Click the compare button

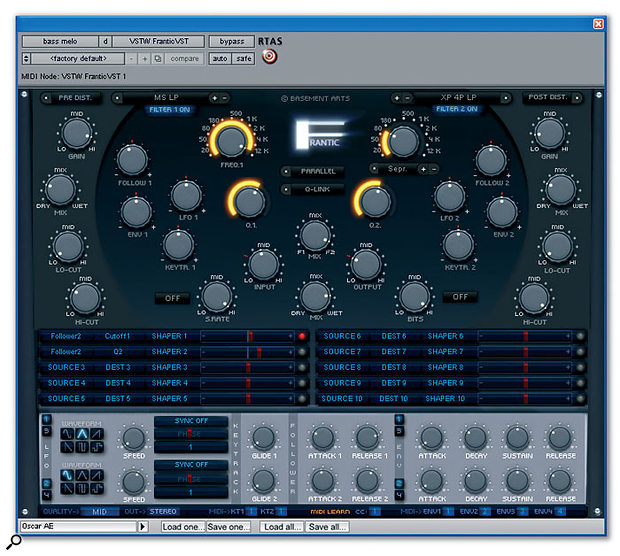click(184, 59)
